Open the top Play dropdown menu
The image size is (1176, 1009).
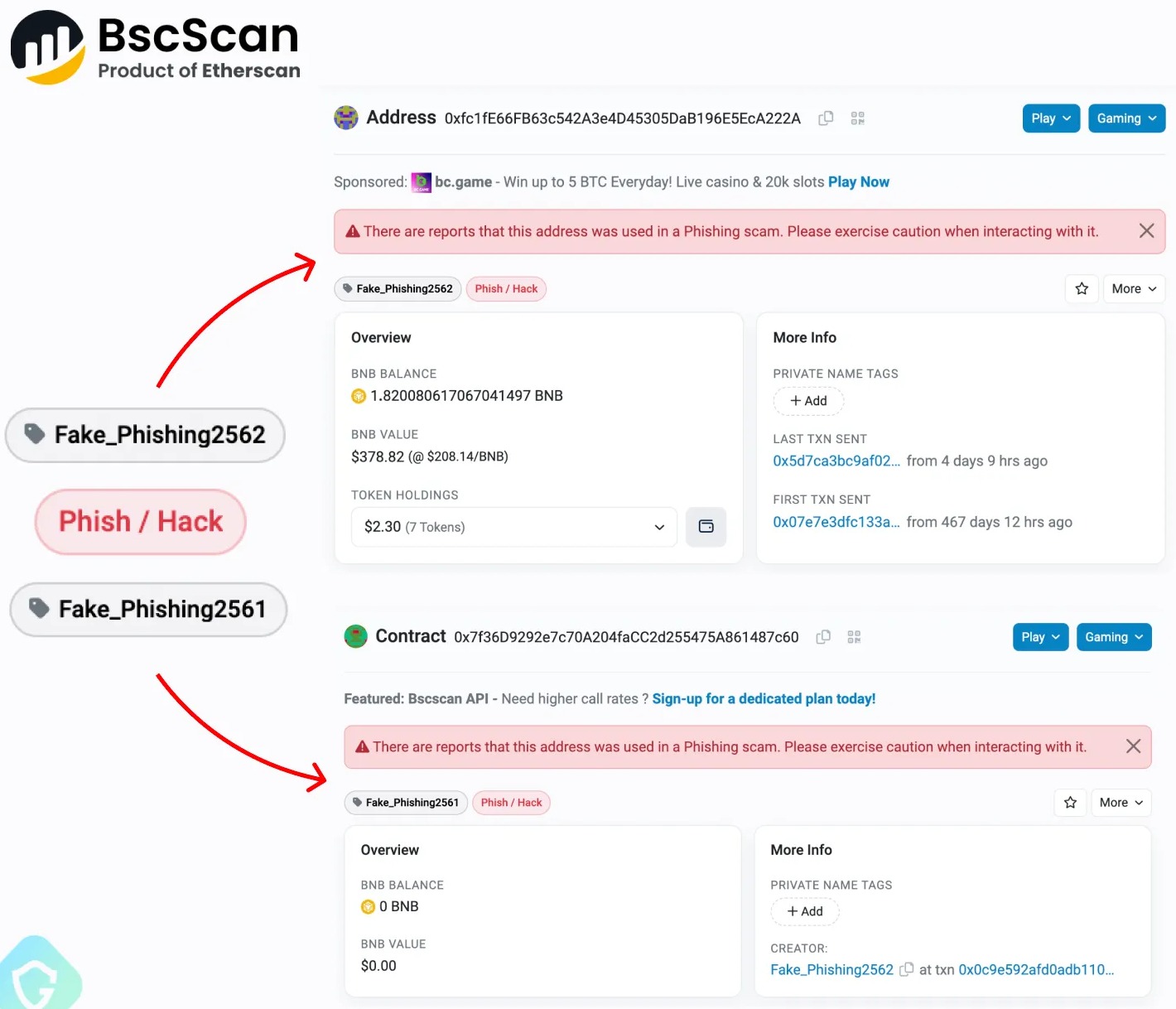1050,118
